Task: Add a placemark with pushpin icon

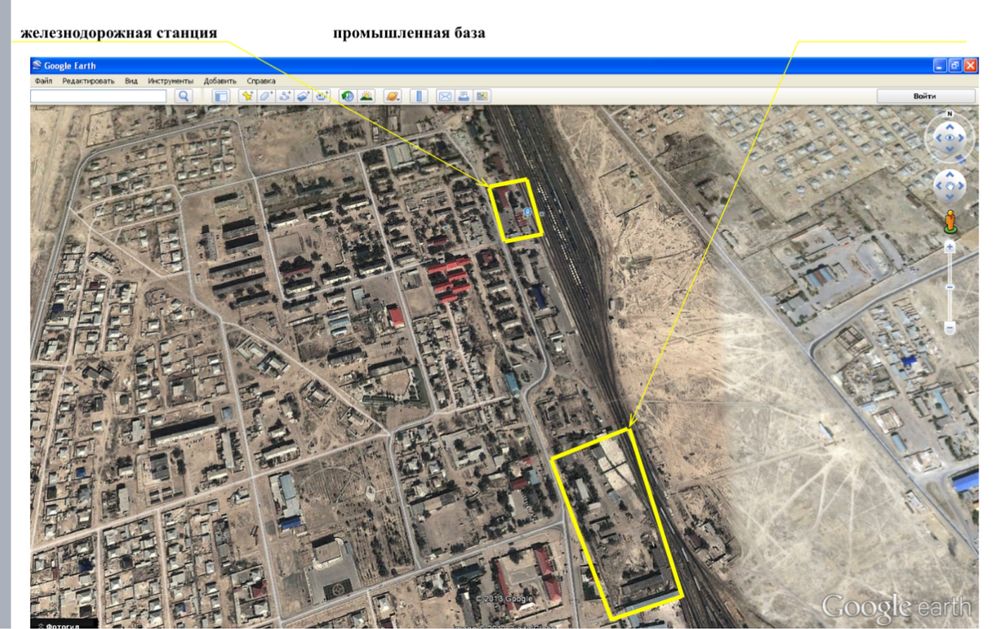Action: (247, 96)
